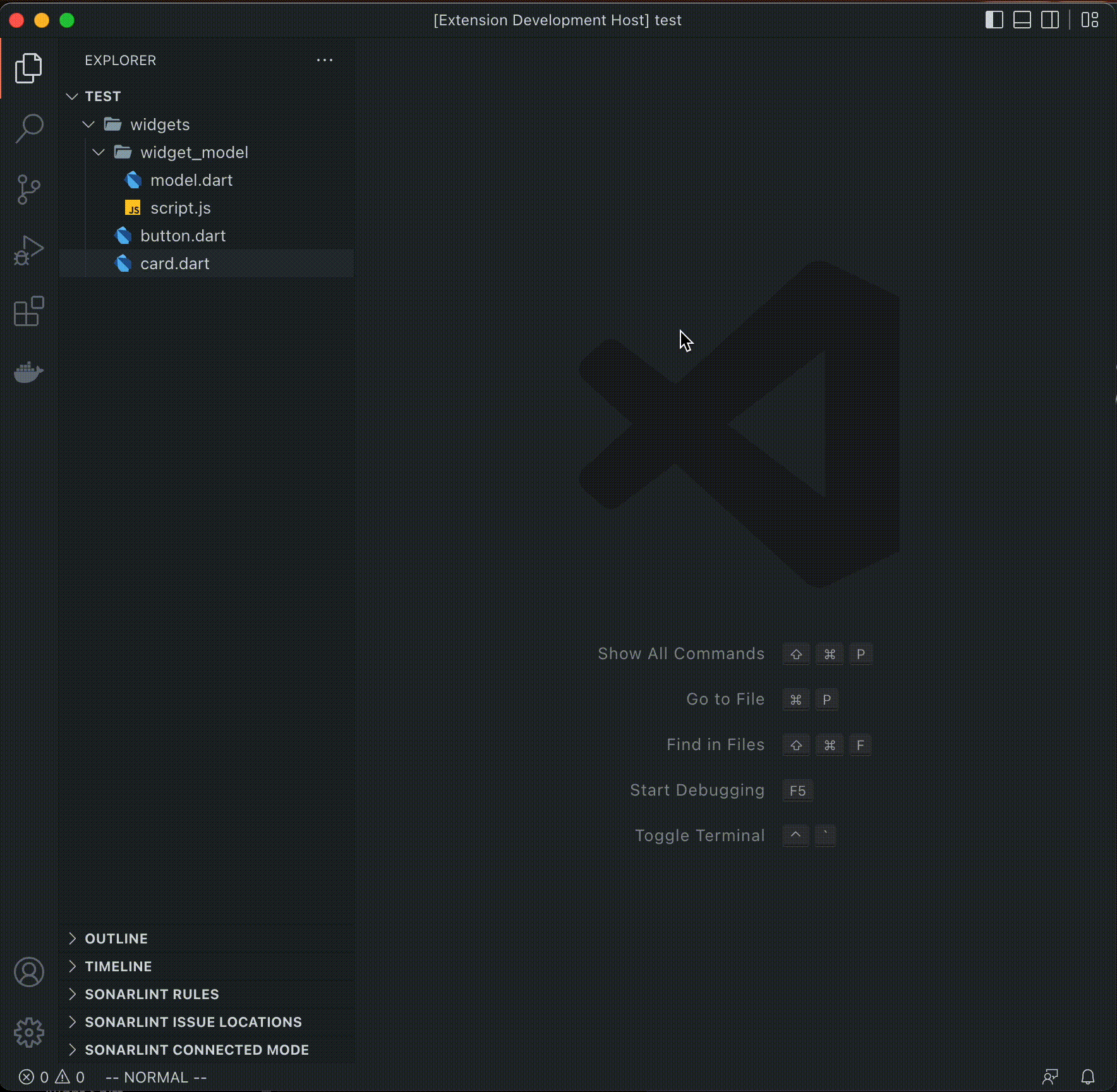
Task: Expand the SONARLINT RULES section
Action: coord(72,994)
